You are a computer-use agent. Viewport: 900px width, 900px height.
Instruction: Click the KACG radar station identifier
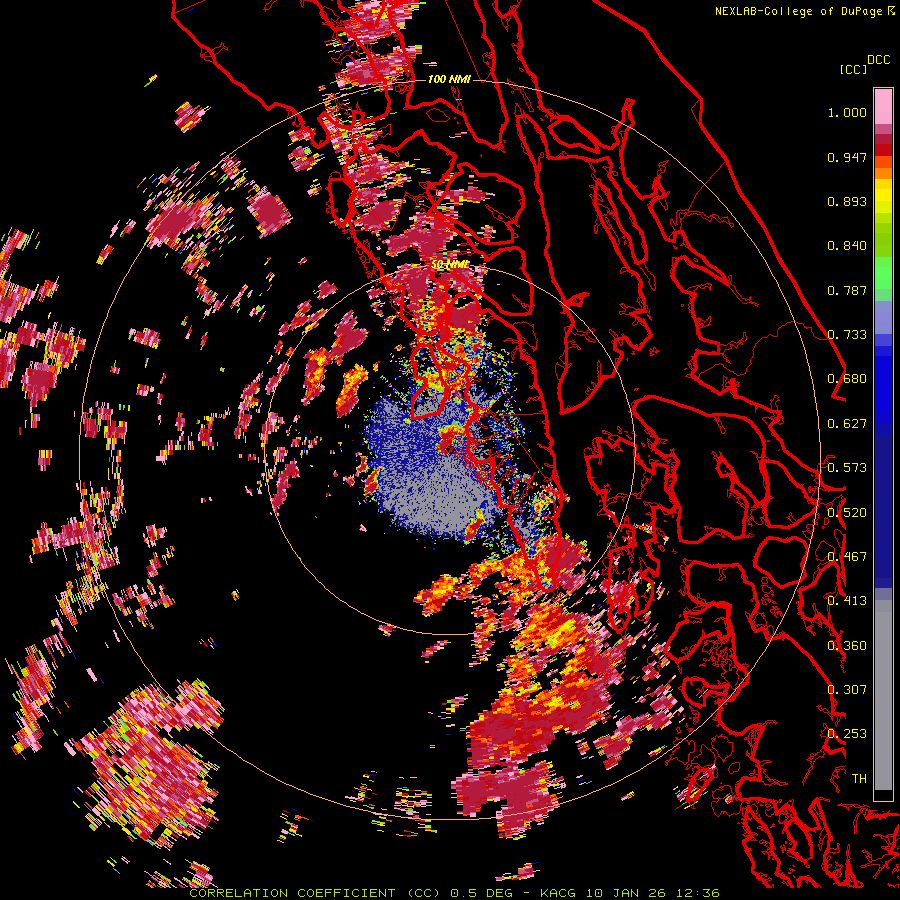pyautogui.click(x=560, y=893)
